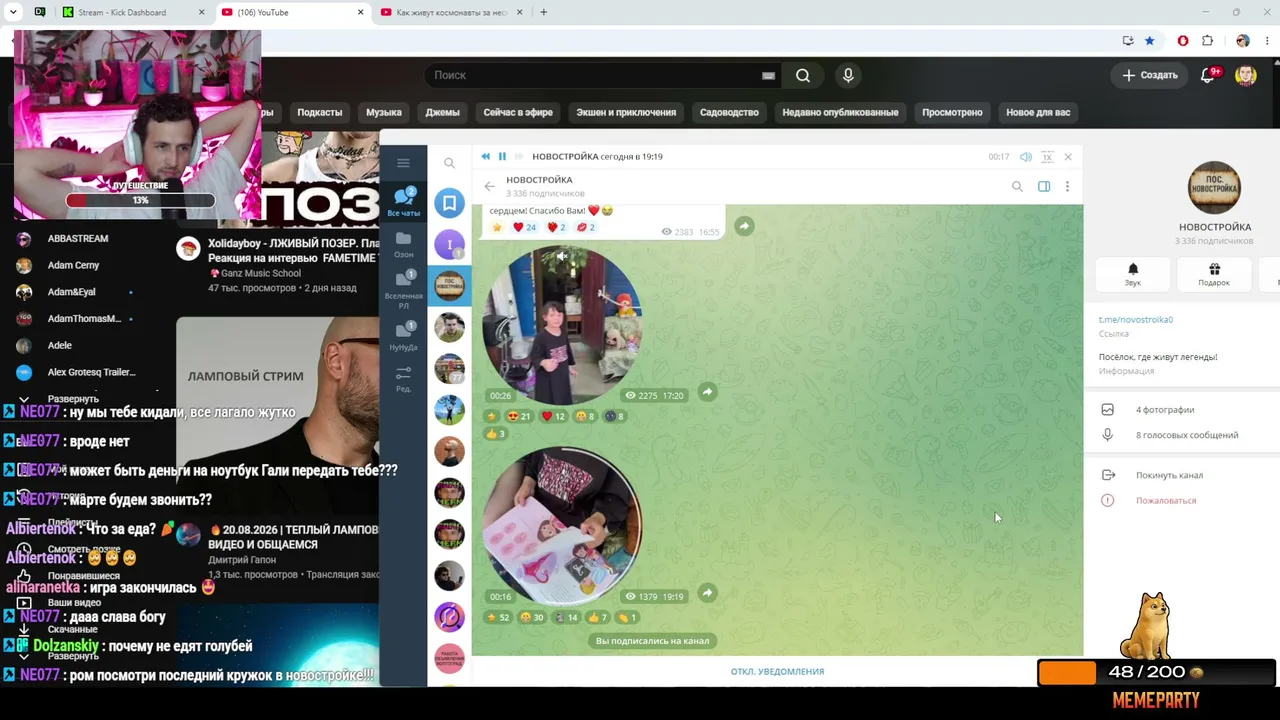Select the НОВОСТРОЙКА chat avatar in the chat list
1280x720 pixels.
pos(449,286)
